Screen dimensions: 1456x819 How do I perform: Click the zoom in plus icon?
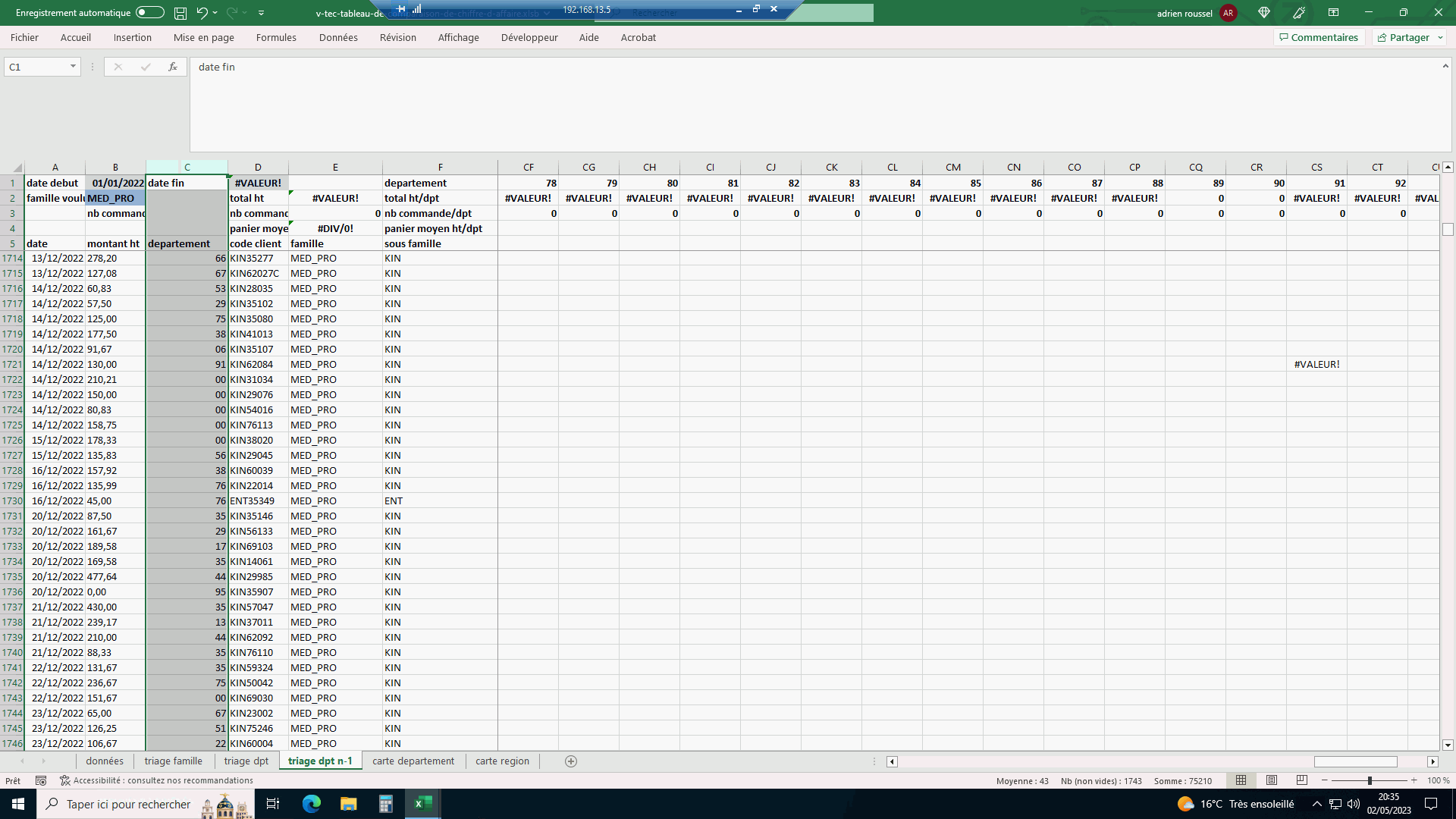click(1414, 780)
